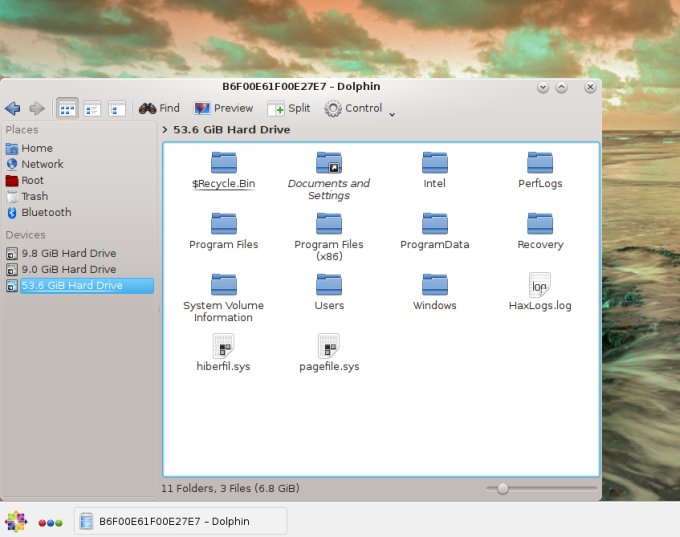
Task: Open Root in Places panel
Action: coord(25,180)
